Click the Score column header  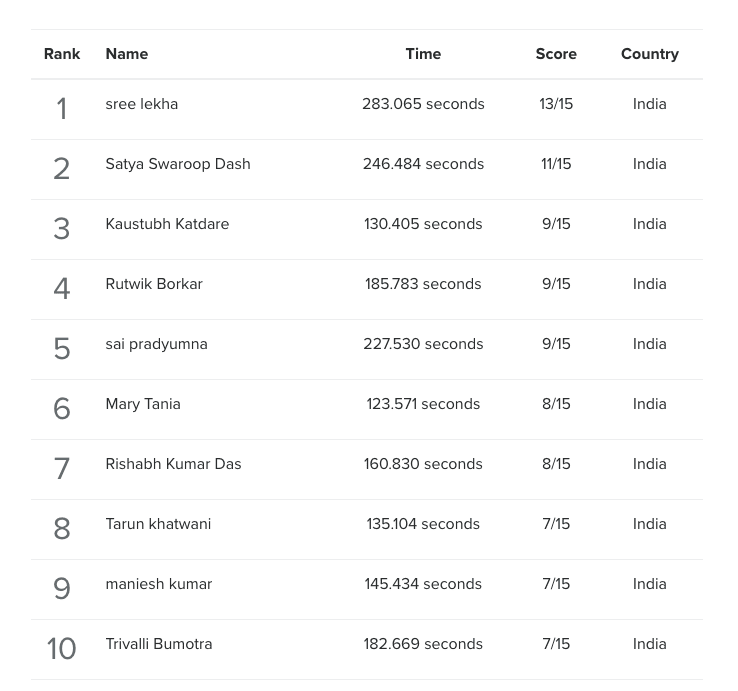click(x=556, y=54)
